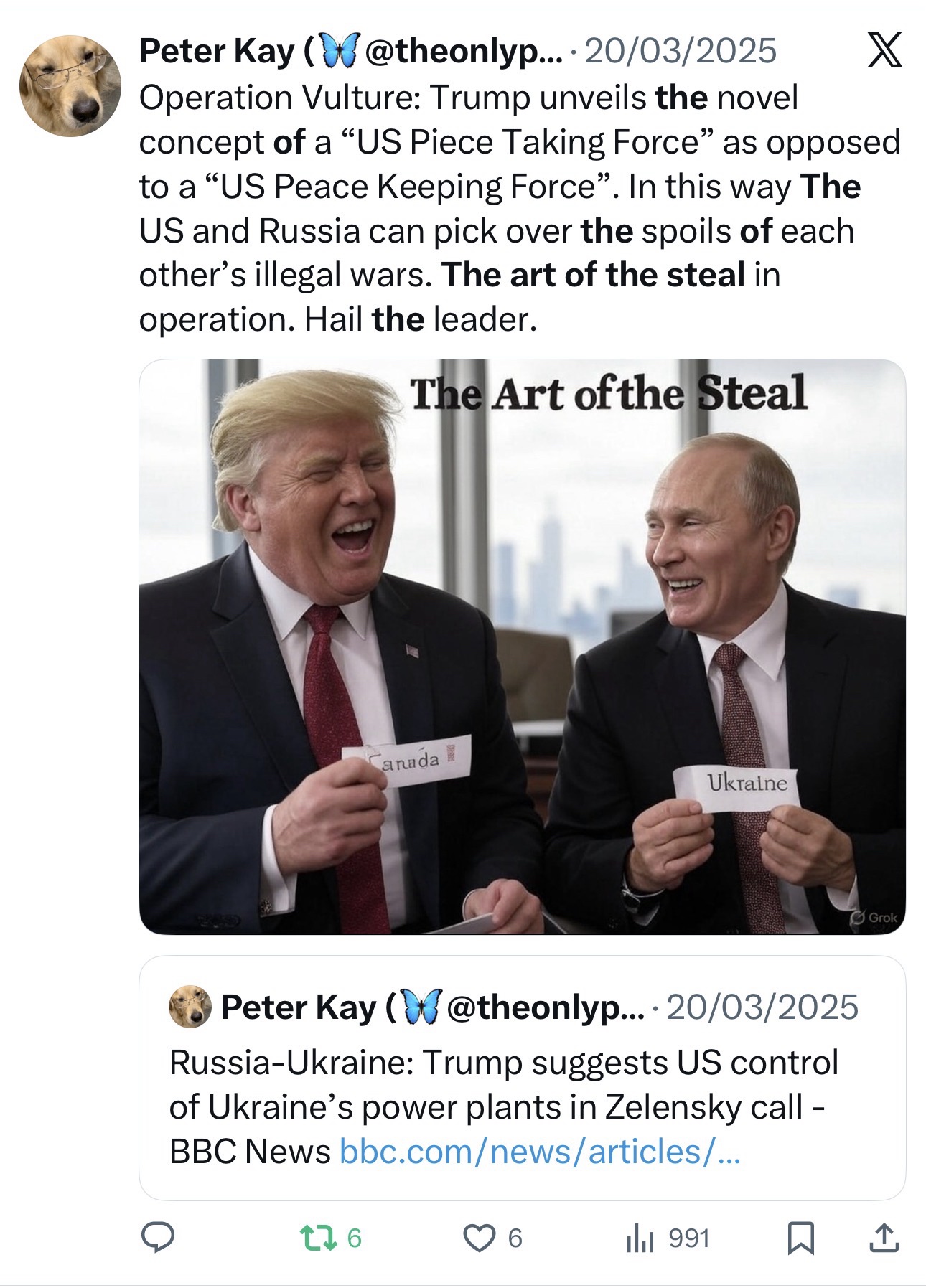Click the X logo in top corner
Image resolution: width=926 pixels, height=1288 pixels.
pyautogui.click(x=884, y=52)
